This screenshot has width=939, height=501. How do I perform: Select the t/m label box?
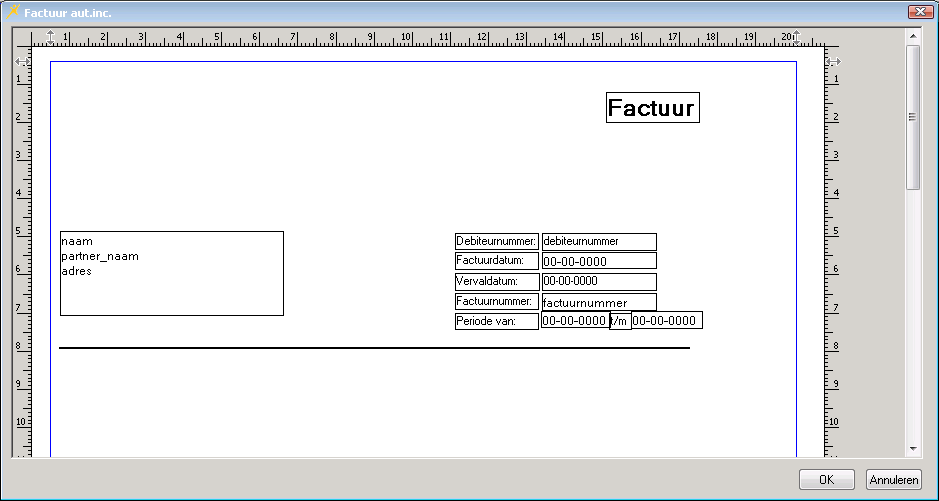[621, 321]
